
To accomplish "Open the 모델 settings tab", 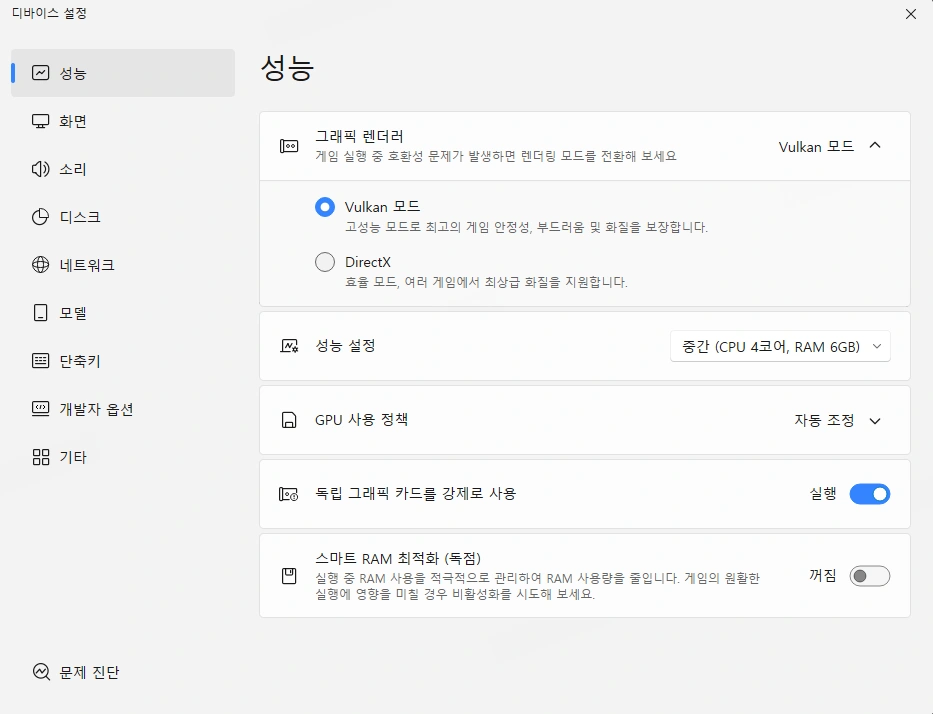I will click(x=123, y=313).
